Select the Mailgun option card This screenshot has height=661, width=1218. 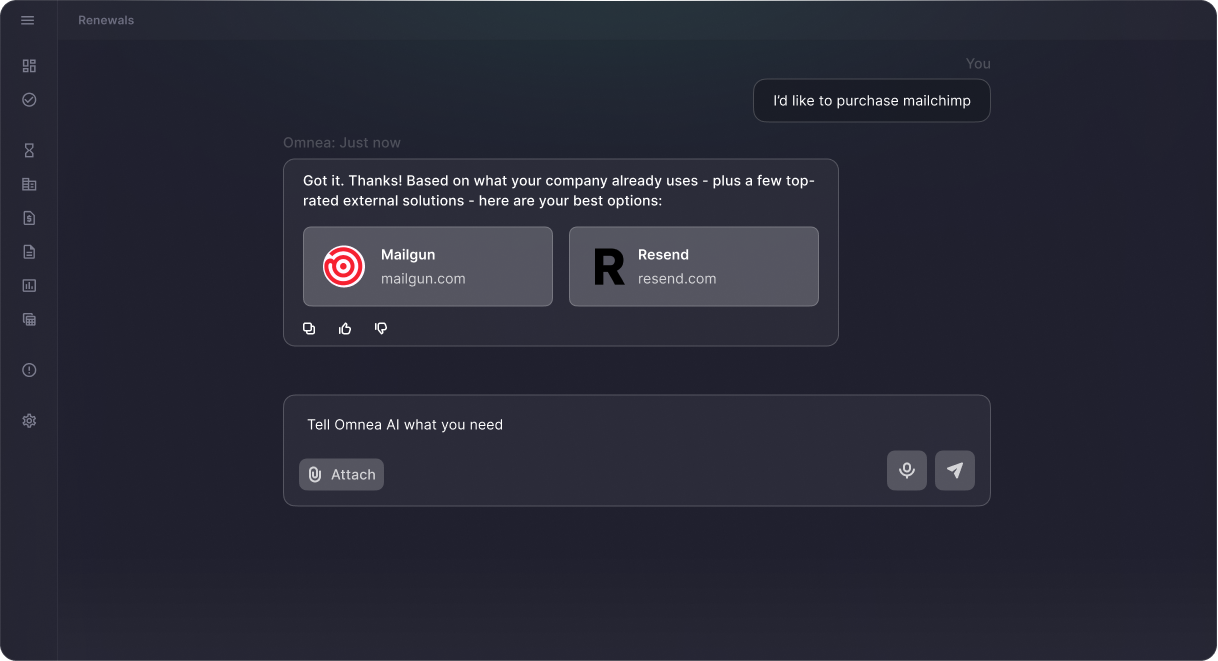[x=428, y=266]
